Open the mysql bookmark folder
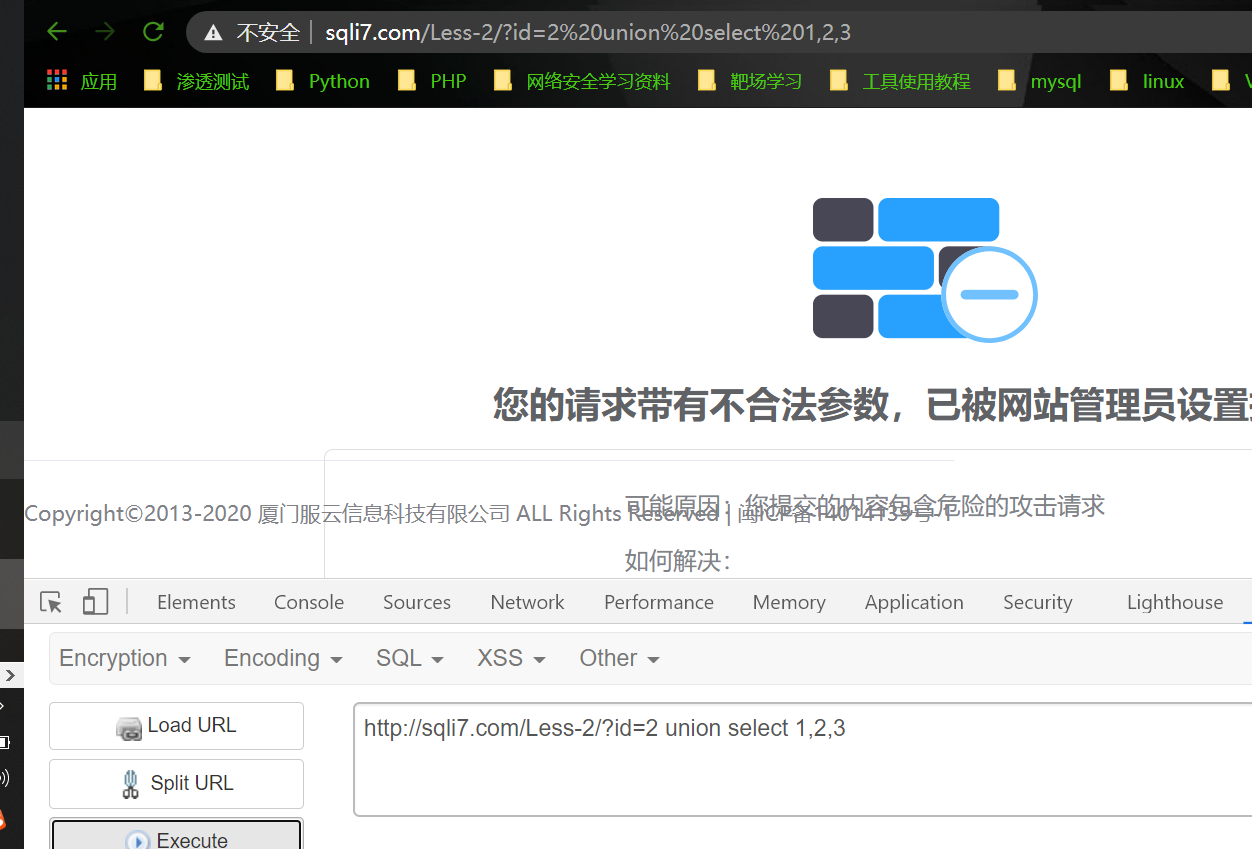Viewport: 1252px width, 849px height. [1040, 81]
